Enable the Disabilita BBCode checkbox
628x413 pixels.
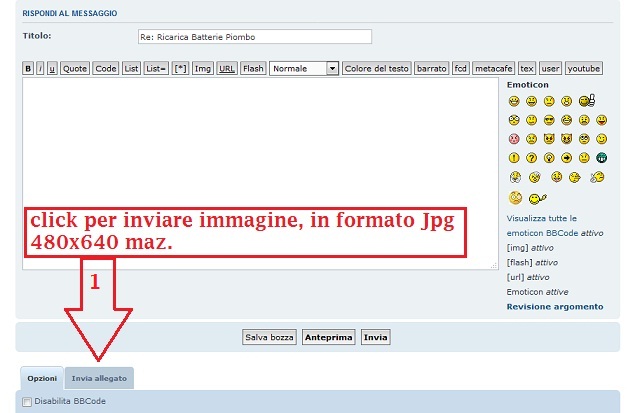coord(27,401)
